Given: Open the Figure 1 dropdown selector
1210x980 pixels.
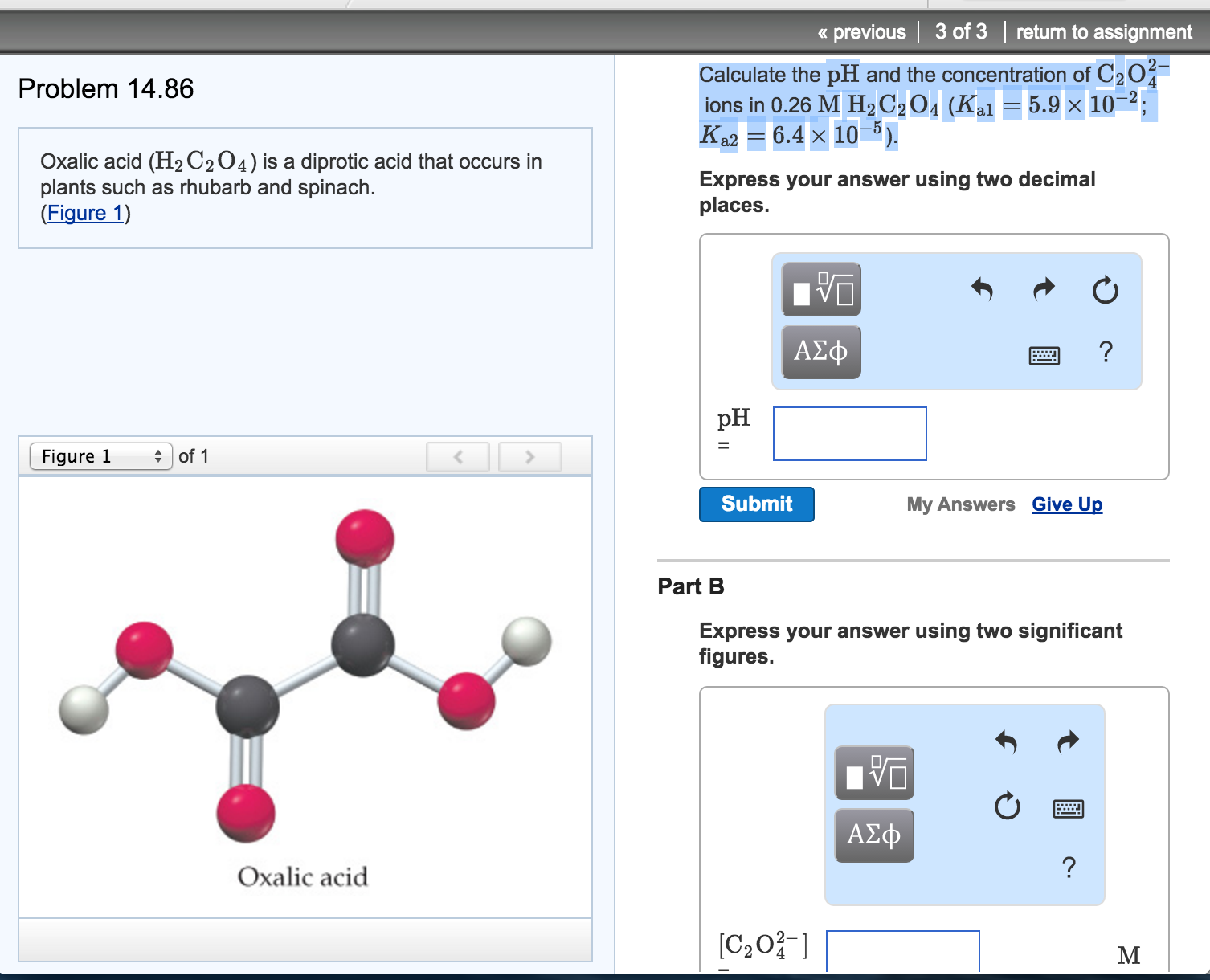Looking at the screenshot, I should tap(100, 455).
